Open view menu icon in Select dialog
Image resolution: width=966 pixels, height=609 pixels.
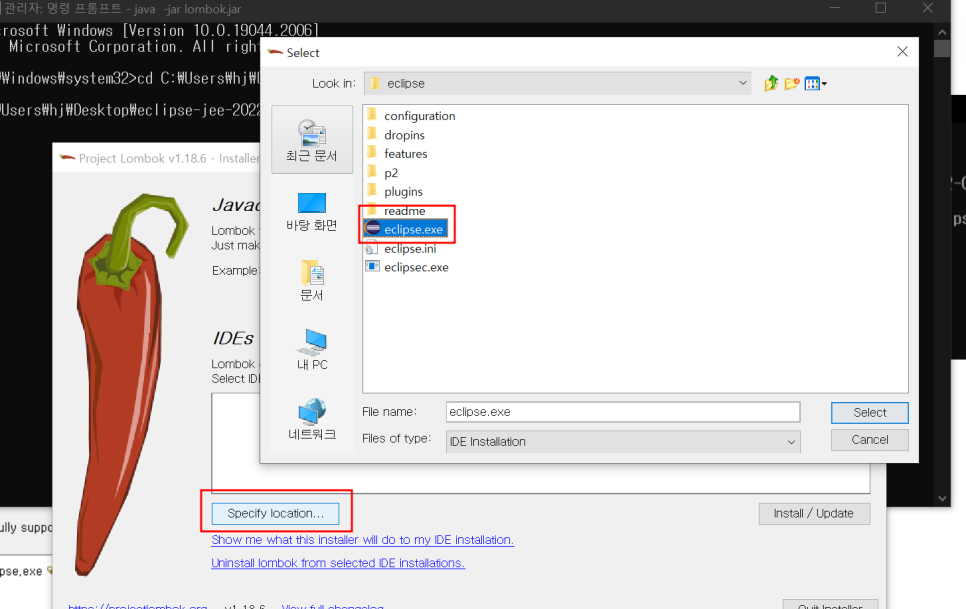pyautogui.click(x=815, y=83)
